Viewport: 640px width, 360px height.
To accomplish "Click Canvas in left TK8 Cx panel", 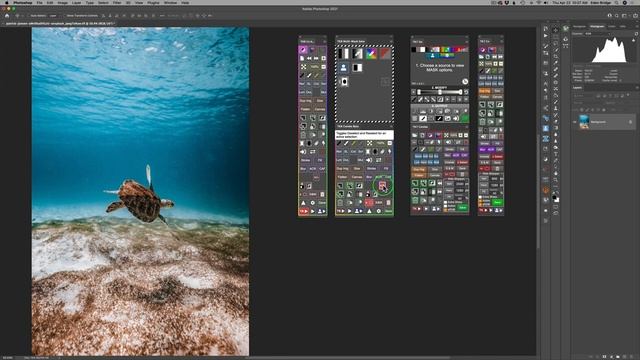I will (320, 109).
